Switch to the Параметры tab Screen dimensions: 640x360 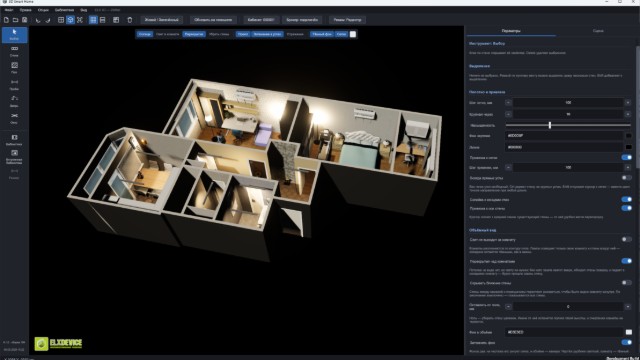point(511,31)
